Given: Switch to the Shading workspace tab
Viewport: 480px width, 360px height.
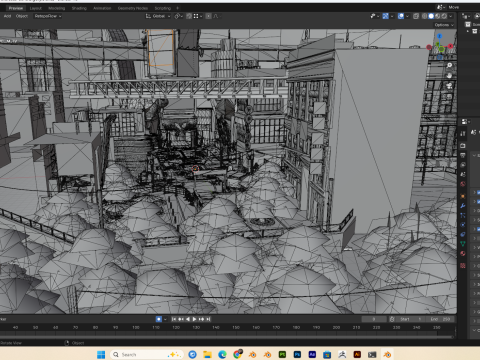Looking at the screenshot, I should (79, 8).
